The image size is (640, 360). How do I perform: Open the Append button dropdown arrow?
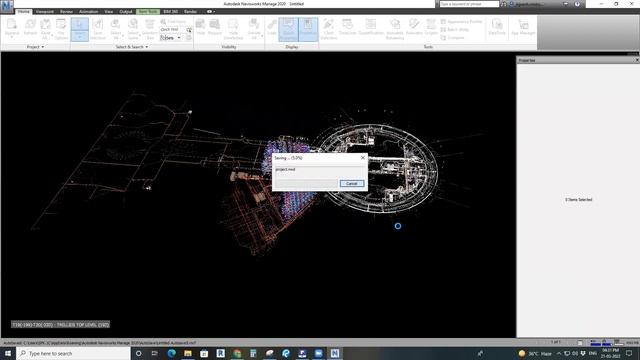(12, 38)
